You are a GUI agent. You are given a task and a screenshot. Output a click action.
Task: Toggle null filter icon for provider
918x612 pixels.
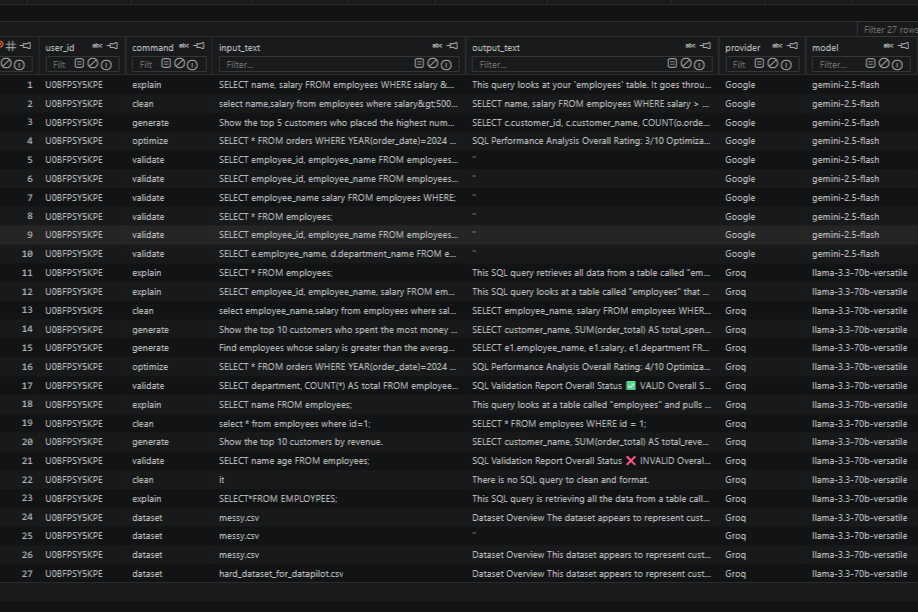(x=773, y=63)
